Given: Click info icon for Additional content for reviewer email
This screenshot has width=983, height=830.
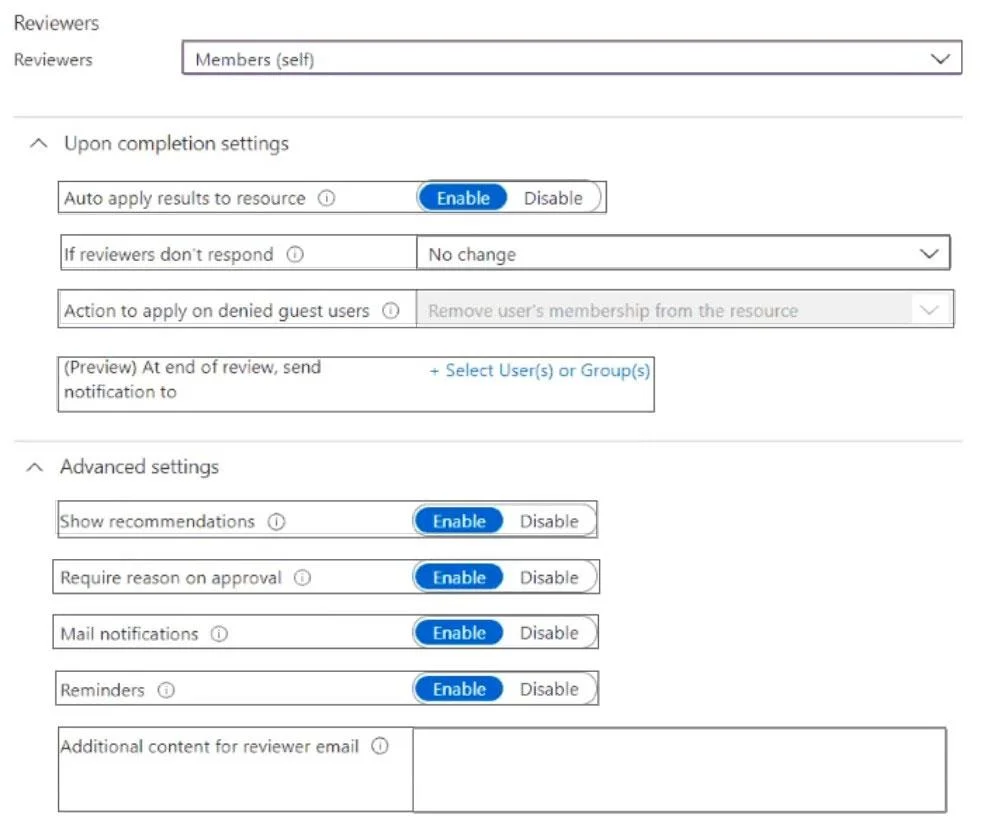Looking at the screenshot, I should click(380, 746).
